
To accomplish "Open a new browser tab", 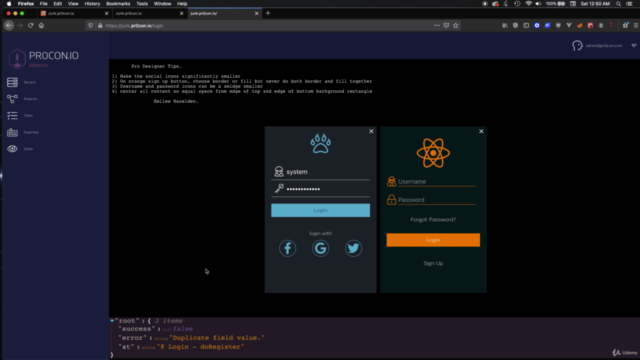I will tap(268, 13).
